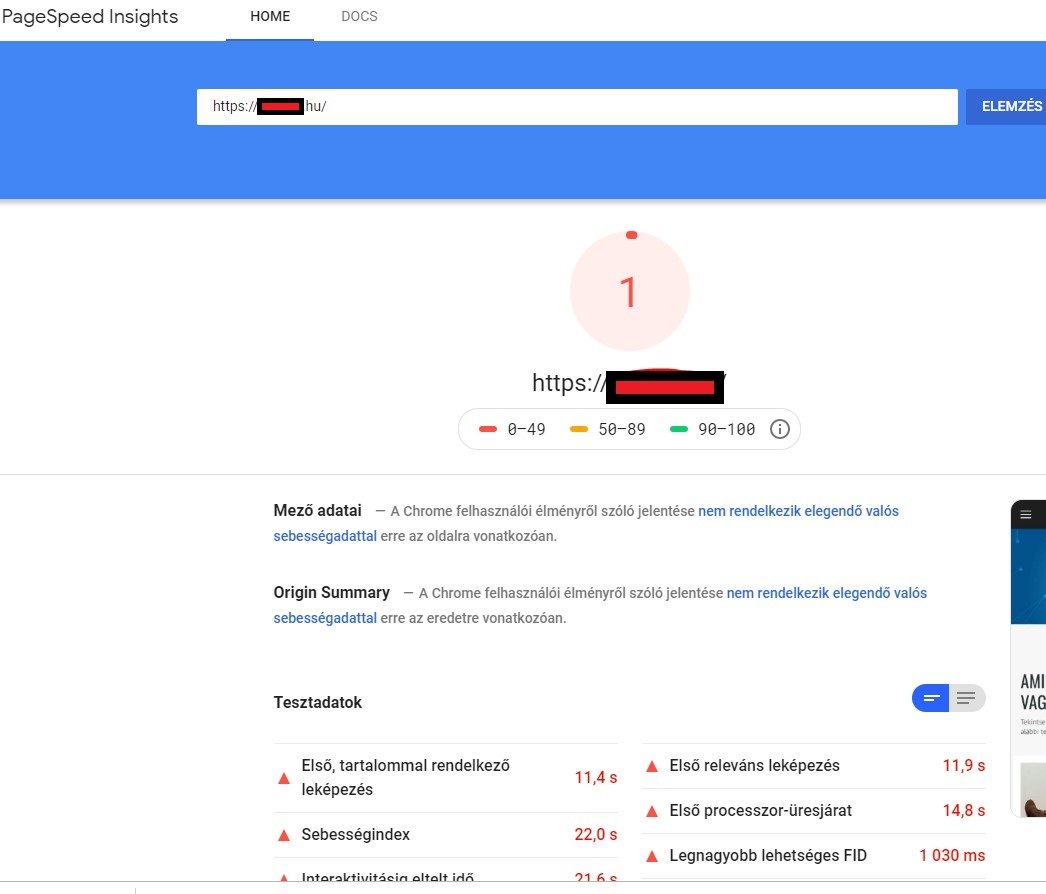The image size is (1046, 894).
Task: Open Origin Summary insufficient speed data link
Action: click(826, 593)
